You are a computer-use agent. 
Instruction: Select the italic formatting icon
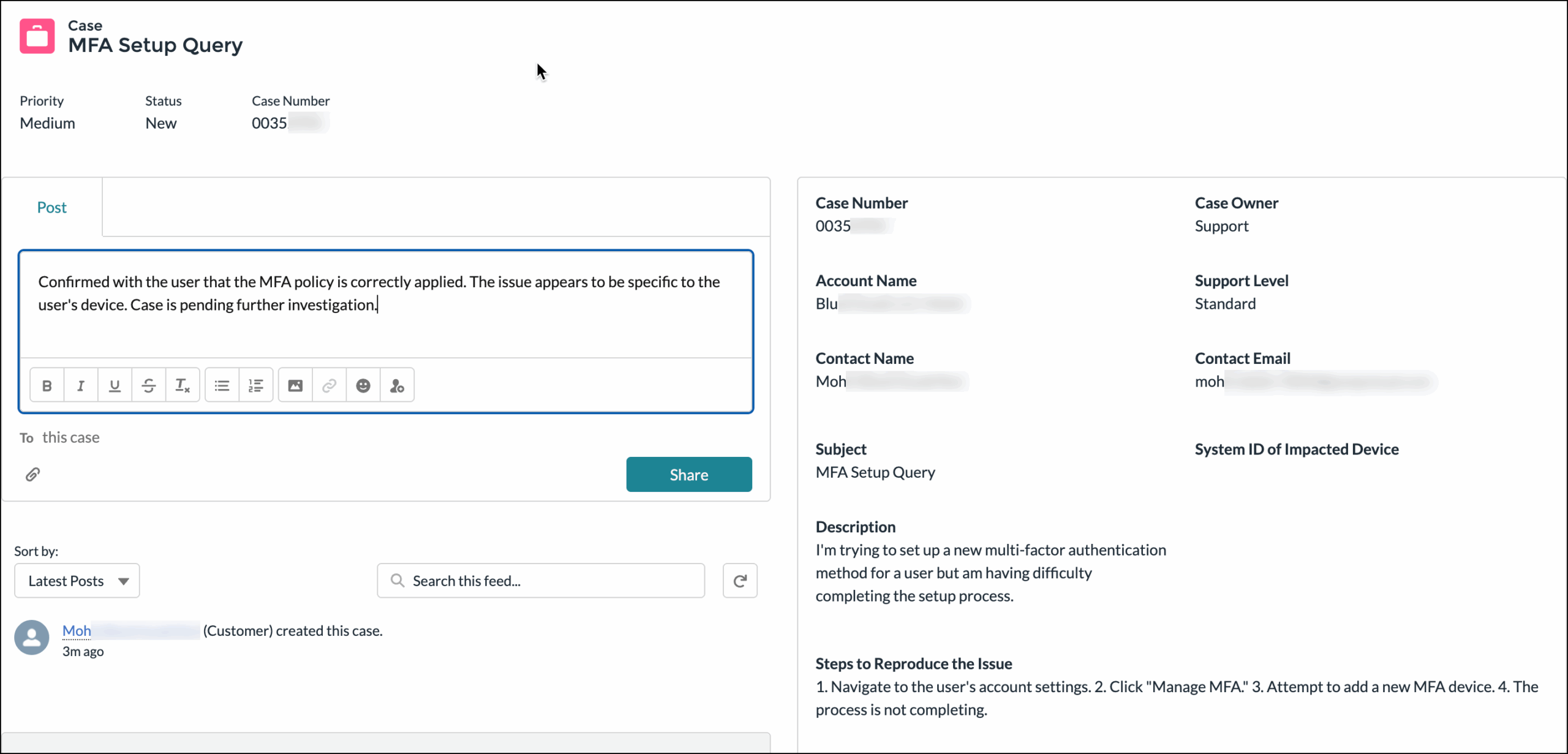(81, 385)
